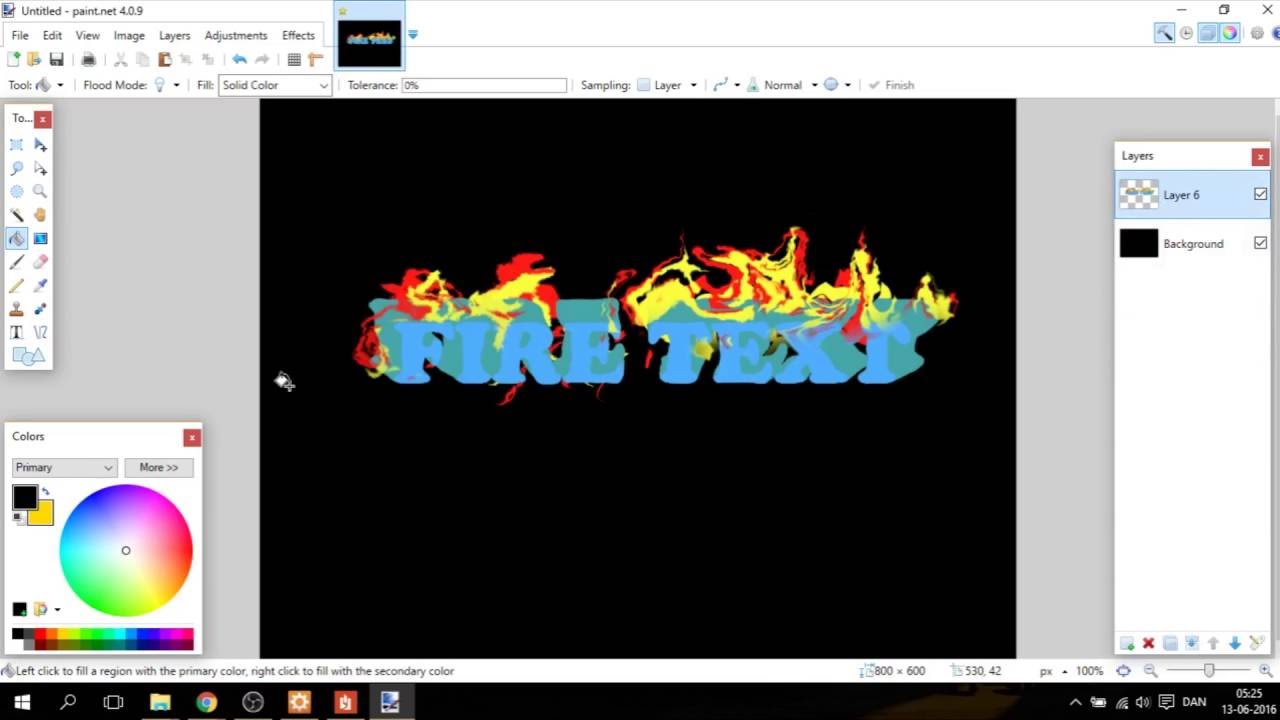Select the Pan hand tool
The height and width of the screenshot is (720, 1280).
click(x=40, y=215)
